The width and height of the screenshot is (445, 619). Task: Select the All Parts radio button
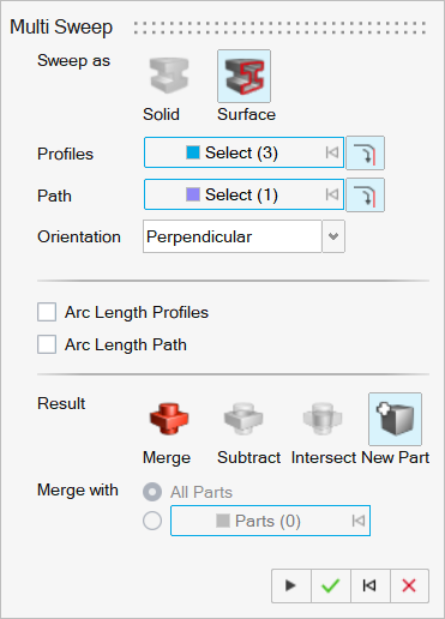click(x=152, y=492)
